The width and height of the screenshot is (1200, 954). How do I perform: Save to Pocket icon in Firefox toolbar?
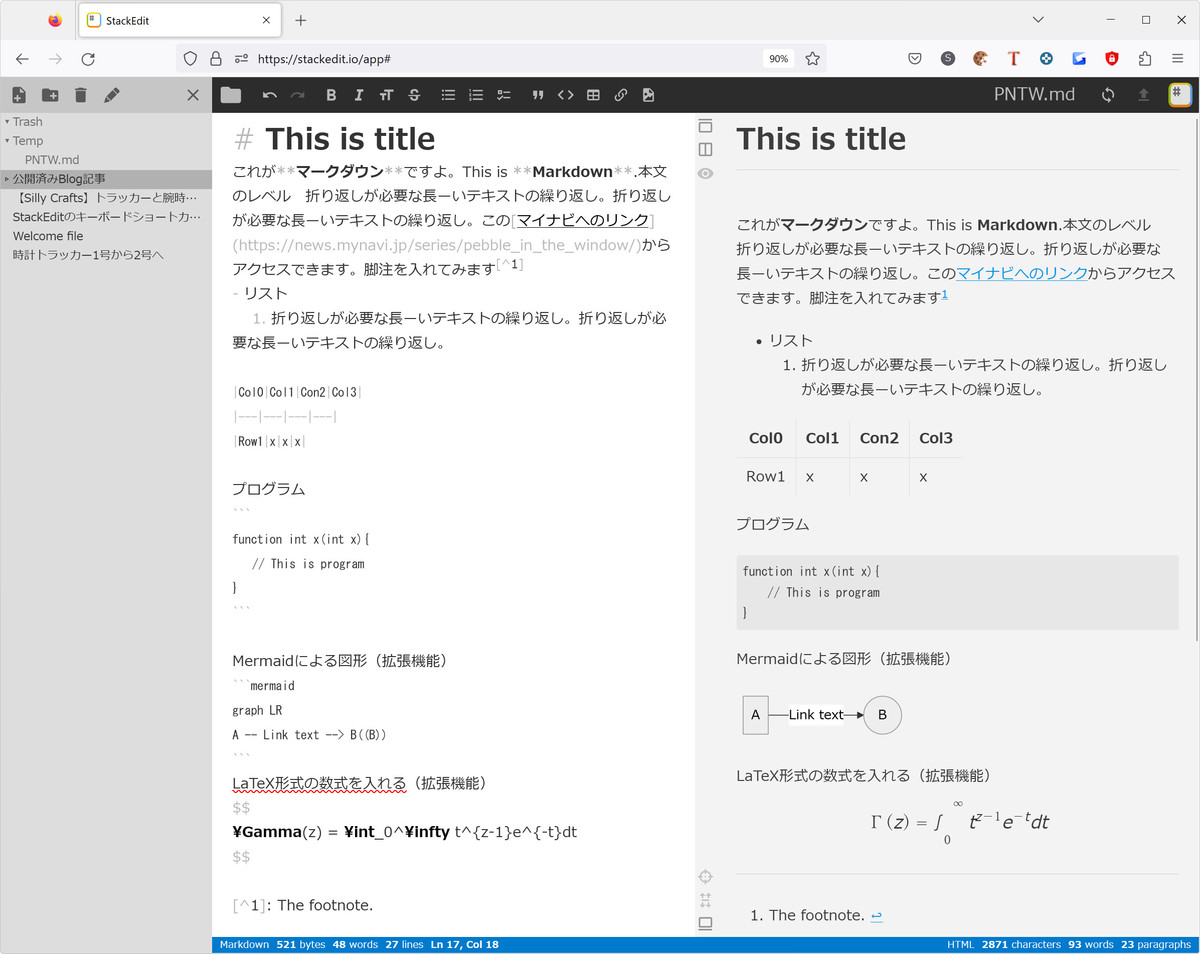coord(915,59)
